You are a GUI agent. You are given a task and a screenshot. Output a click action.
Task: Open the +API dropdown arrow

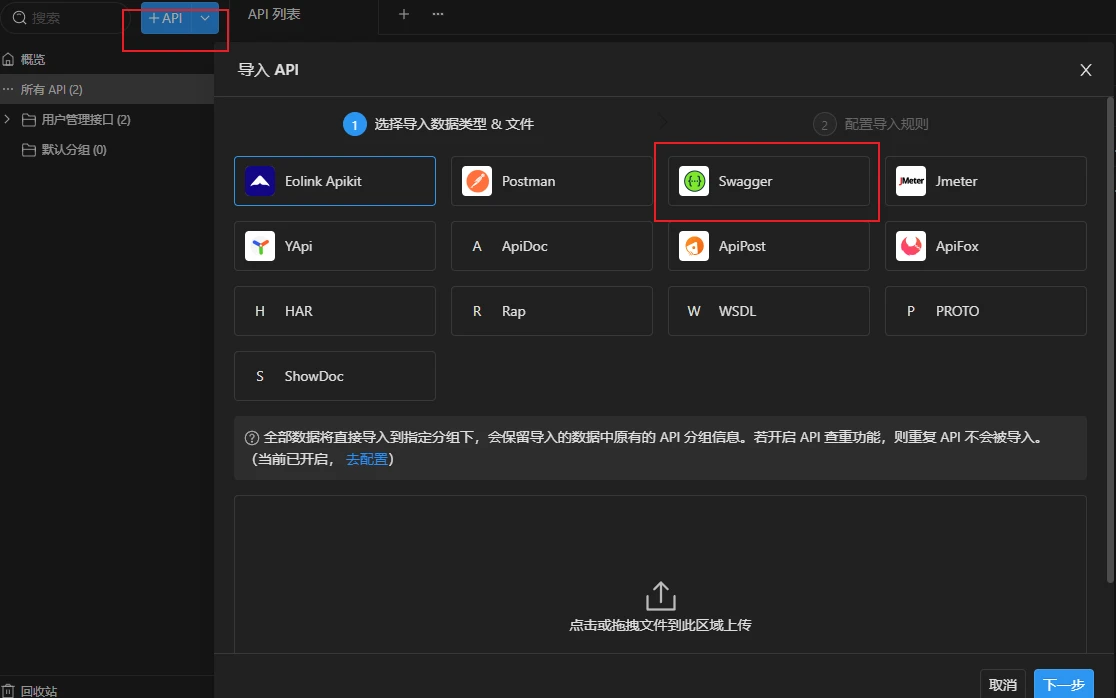pos(205,18)
